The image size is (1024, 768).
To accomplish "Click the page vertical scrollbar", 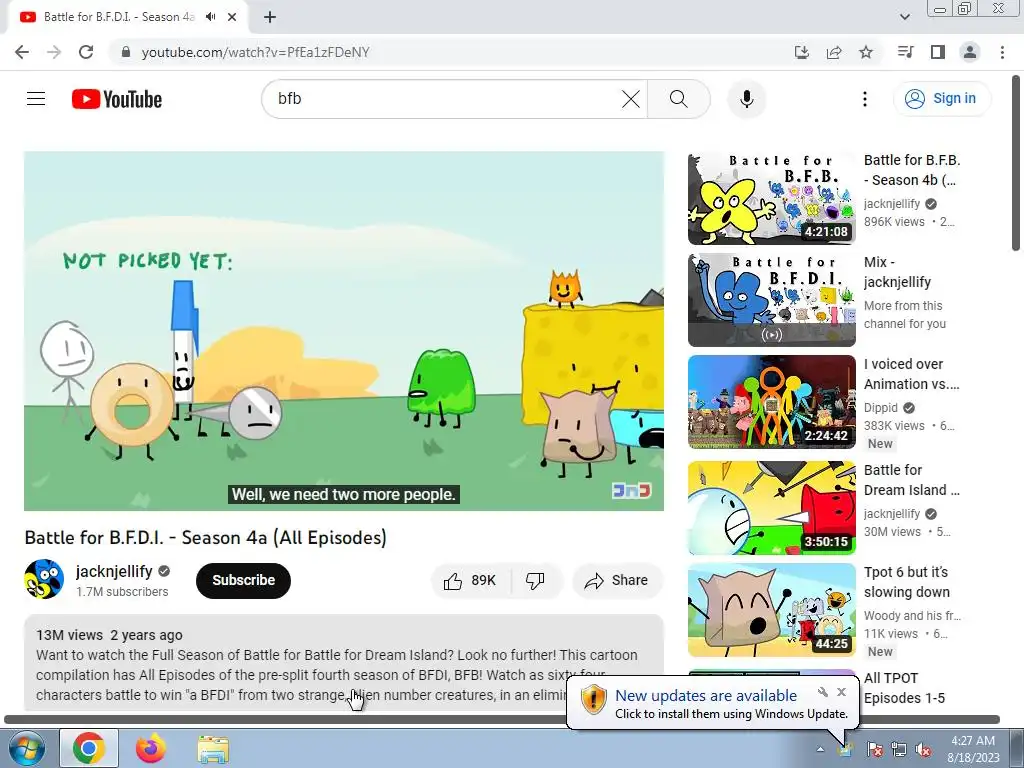I will coord(1016,163).
